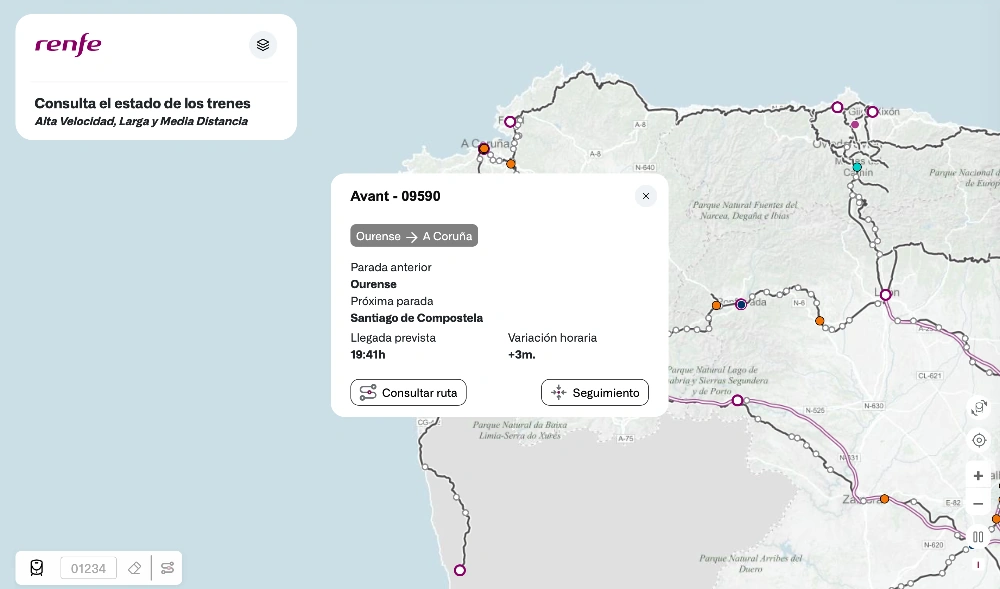Zoom out on the map

(x=978, y=504)
